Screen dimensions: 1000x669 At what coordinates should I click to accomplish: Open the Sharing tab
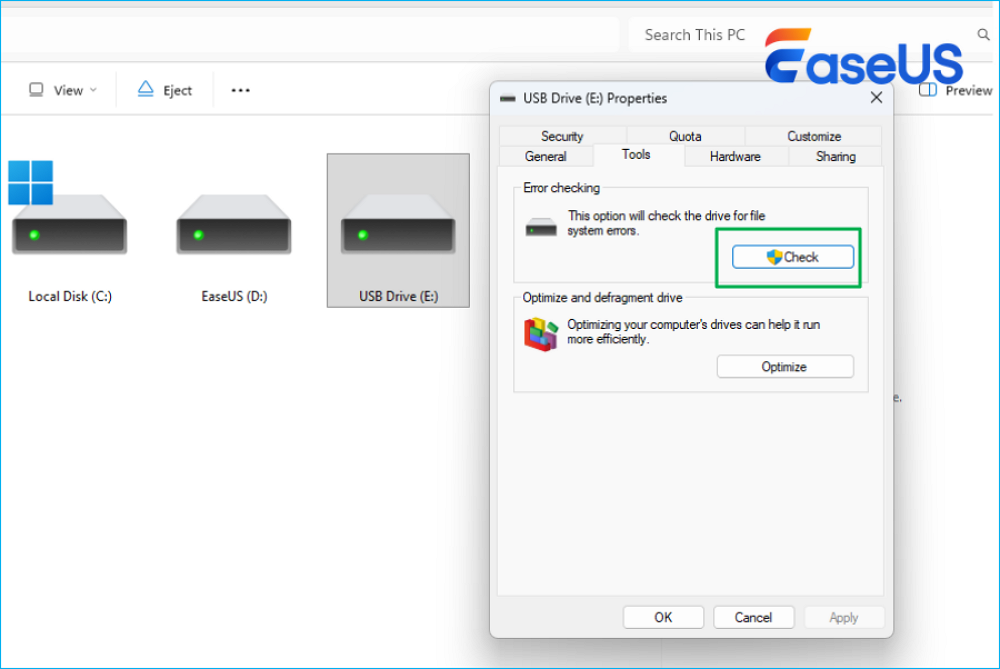coord(835,156)
